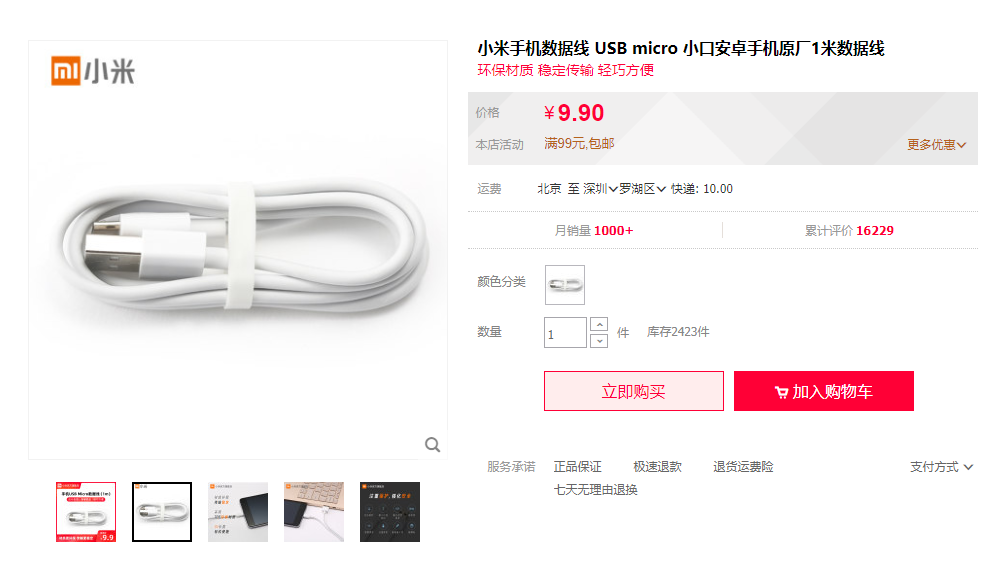Click the 退货运费险 service link

point(743,467)
